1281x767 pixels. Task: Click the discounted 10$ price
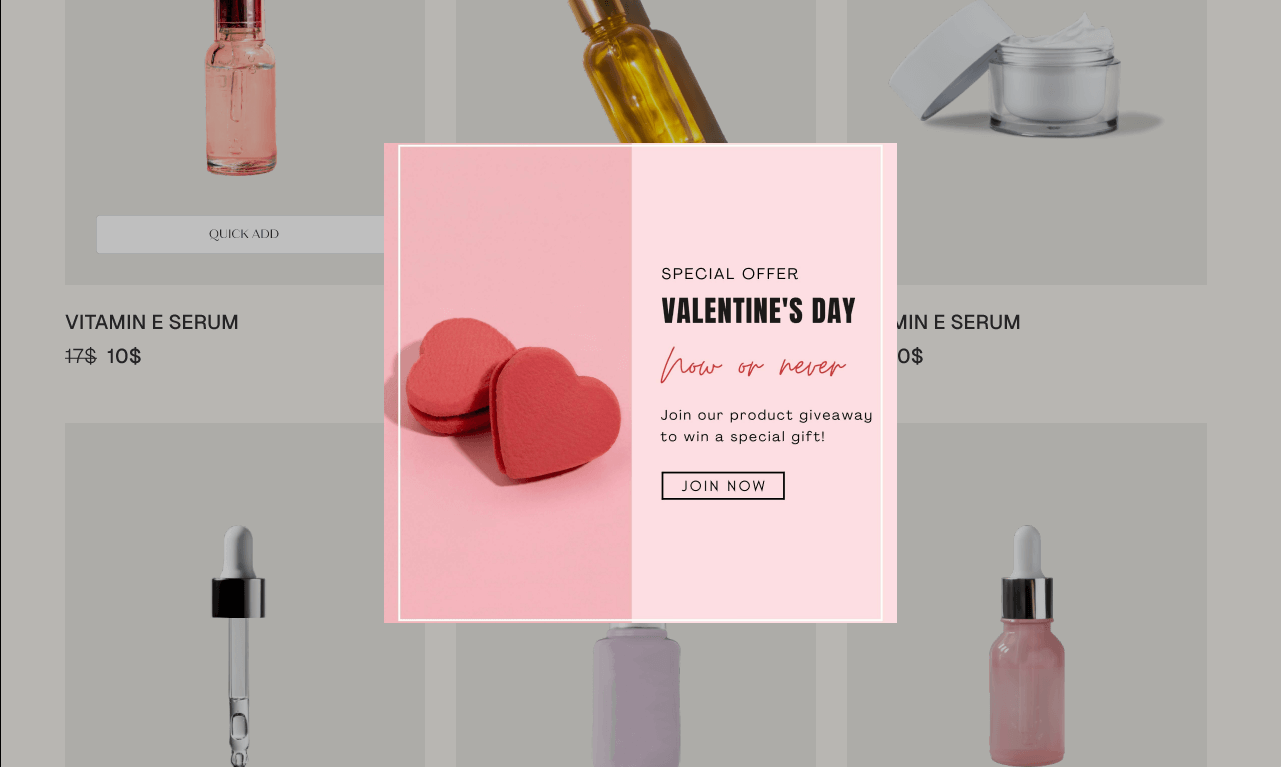tap(124, 356)
